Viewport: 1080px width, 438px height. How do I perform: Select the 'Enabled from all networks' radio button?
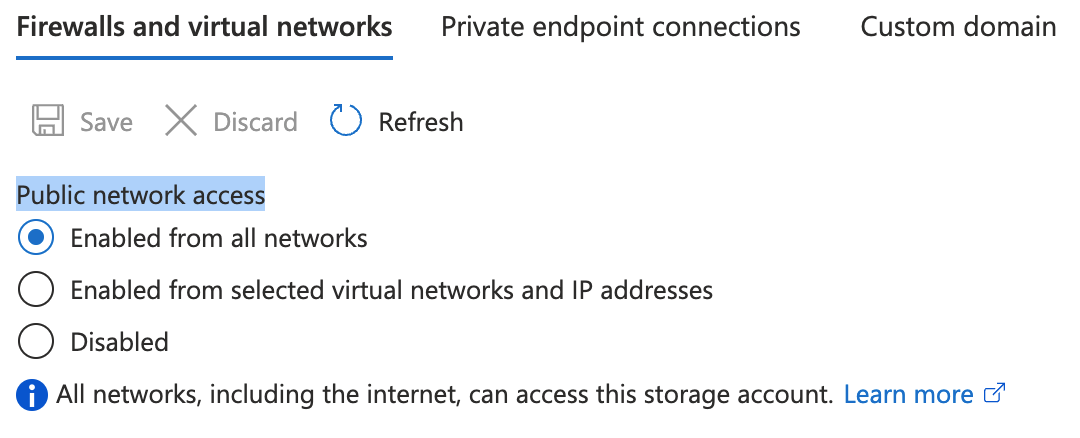tap(36, 239)
